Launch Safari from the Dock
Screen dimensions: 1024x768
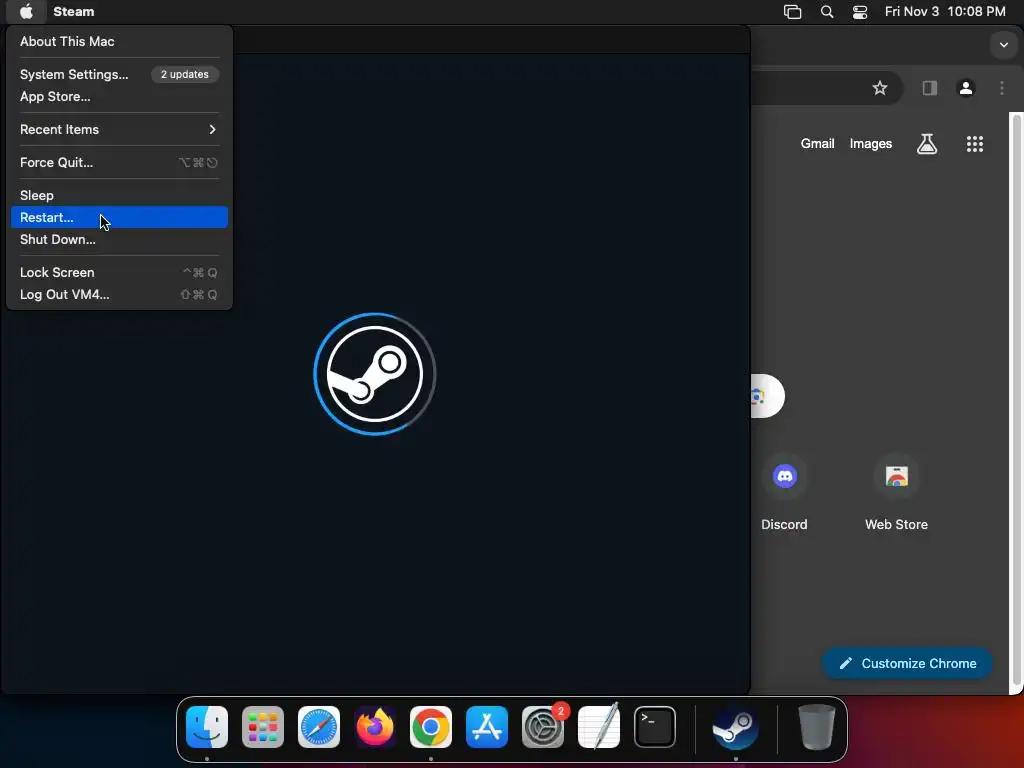point(319,727)
